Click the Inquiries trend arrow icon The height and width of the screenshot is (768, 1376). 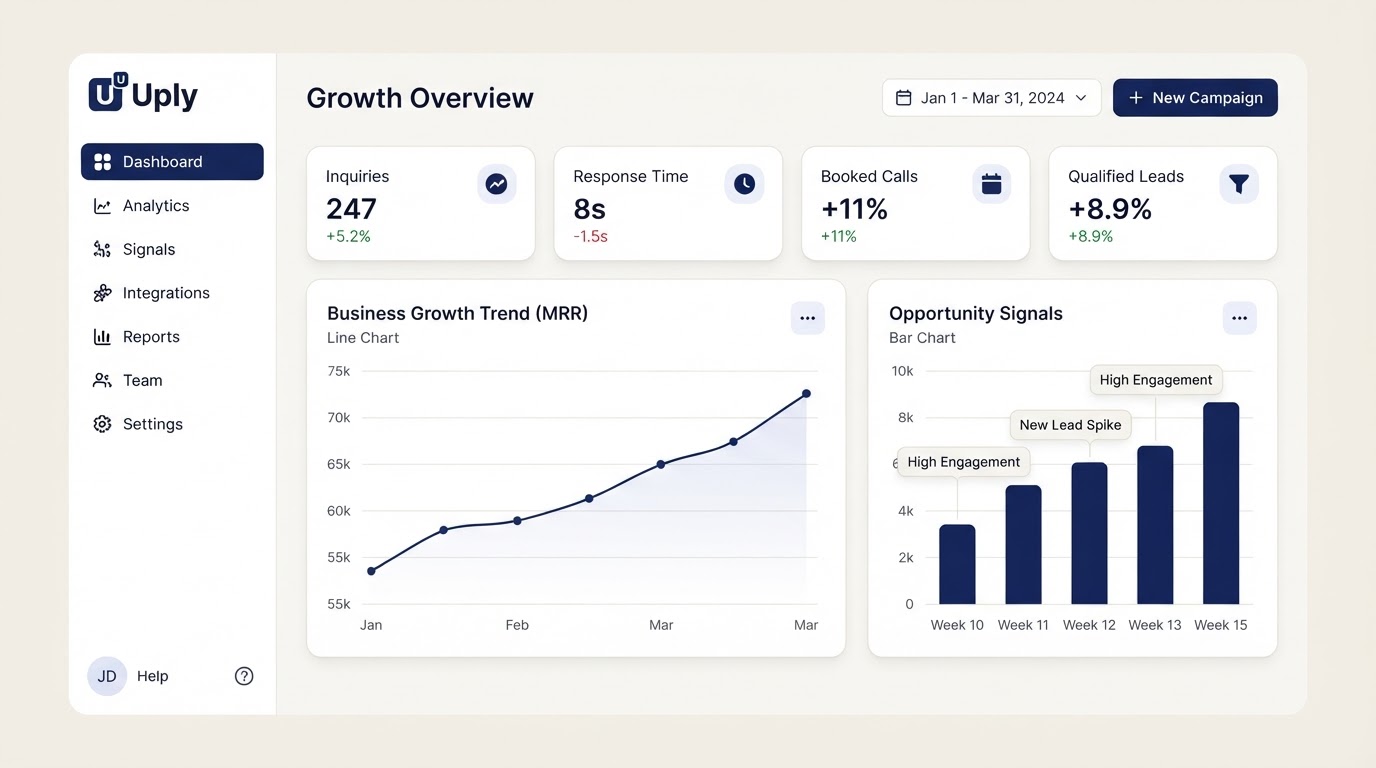(496, 184)
